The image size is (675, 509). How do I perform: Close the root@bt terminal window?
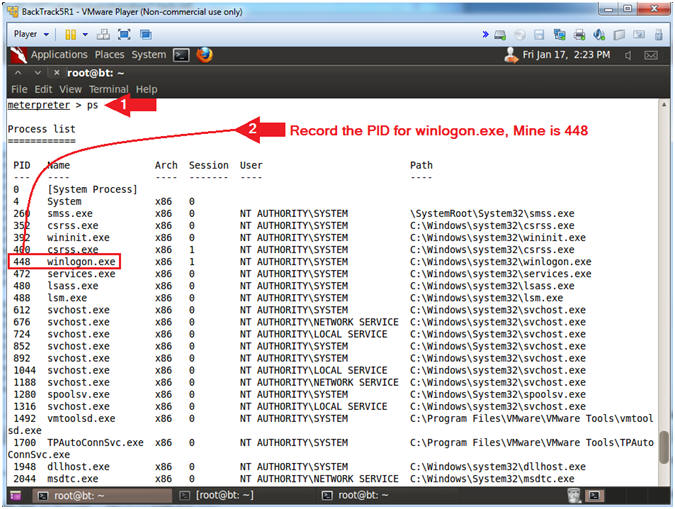click(56, 73)
